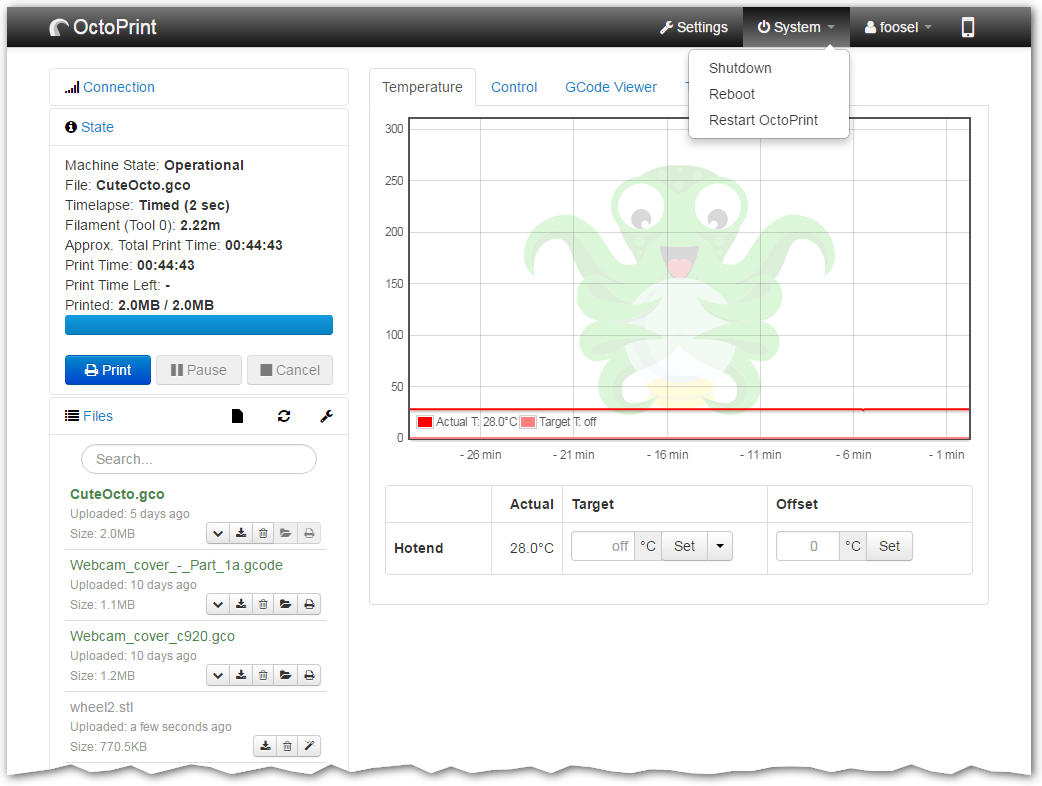This screenshot has width=1042, height=786.
Task: Open the foosel user dropdown
Action: click(896, 27)
